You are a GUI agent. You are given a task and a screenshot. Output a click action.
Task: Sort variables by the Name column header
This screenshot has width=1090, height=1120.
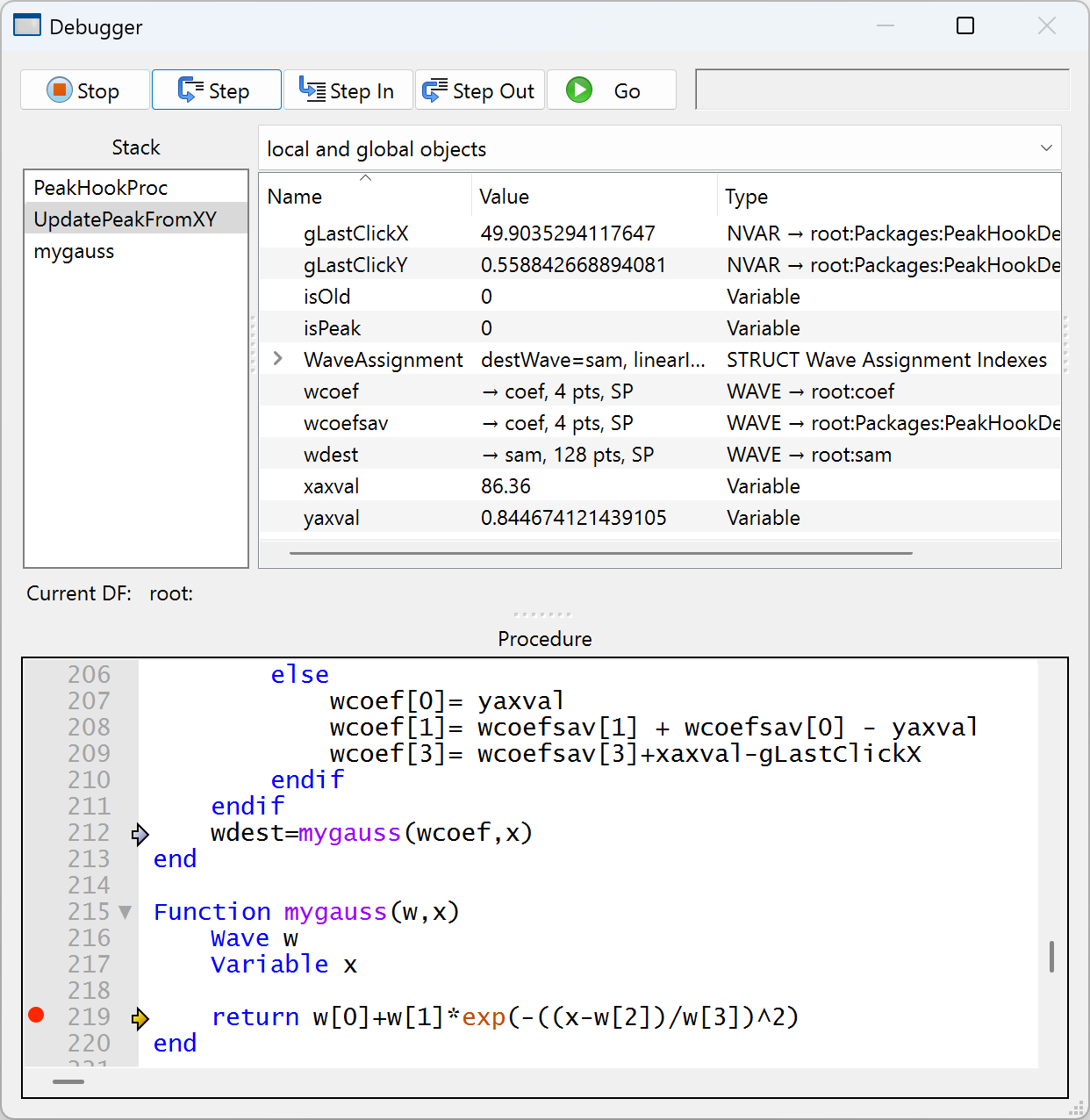tap(295, 197)
